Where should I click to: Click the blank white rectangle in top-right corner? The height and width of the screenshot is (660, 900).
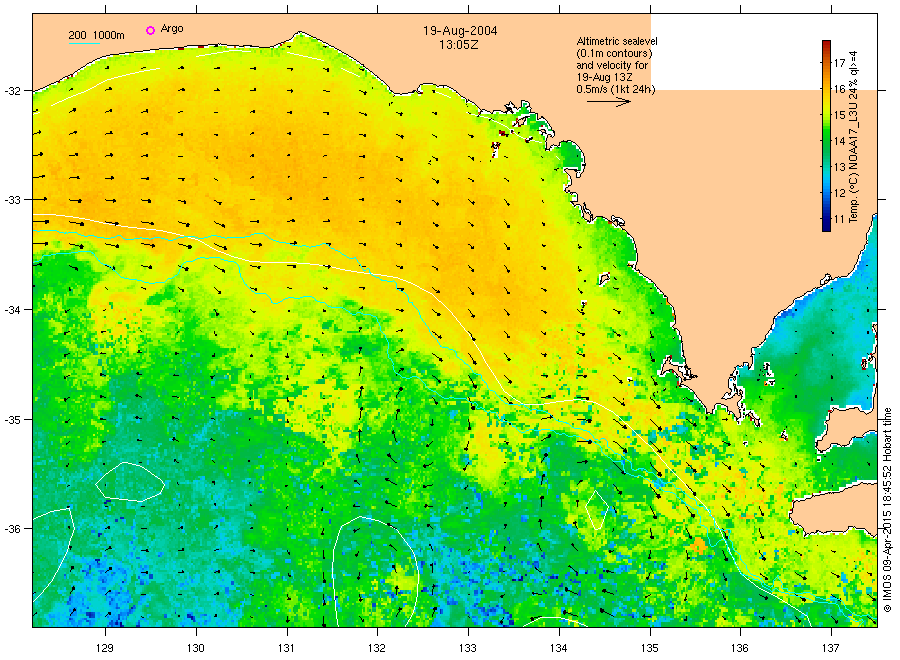click(764, 52)
